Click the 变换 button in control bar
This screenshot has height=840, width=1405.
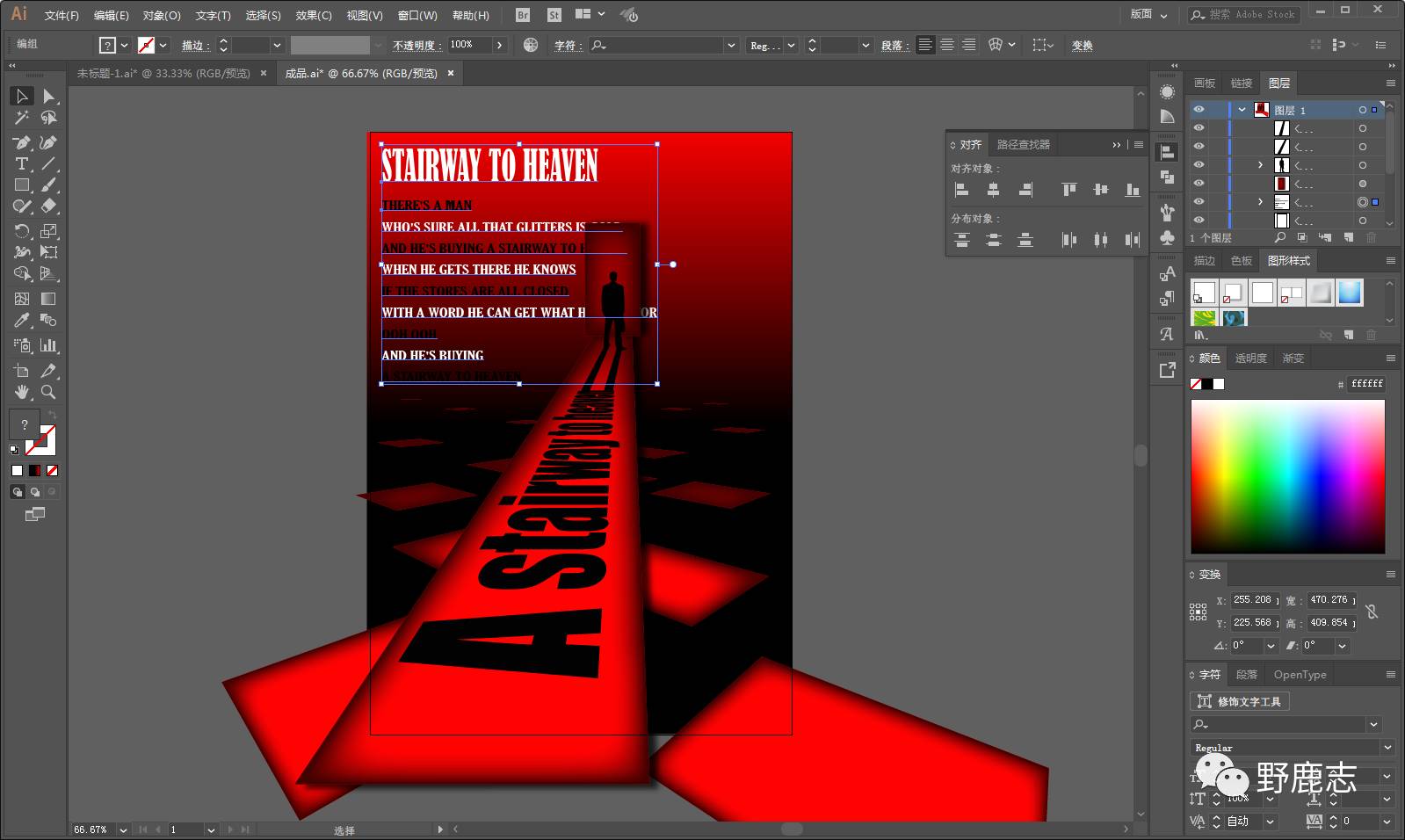(1082, 45)
